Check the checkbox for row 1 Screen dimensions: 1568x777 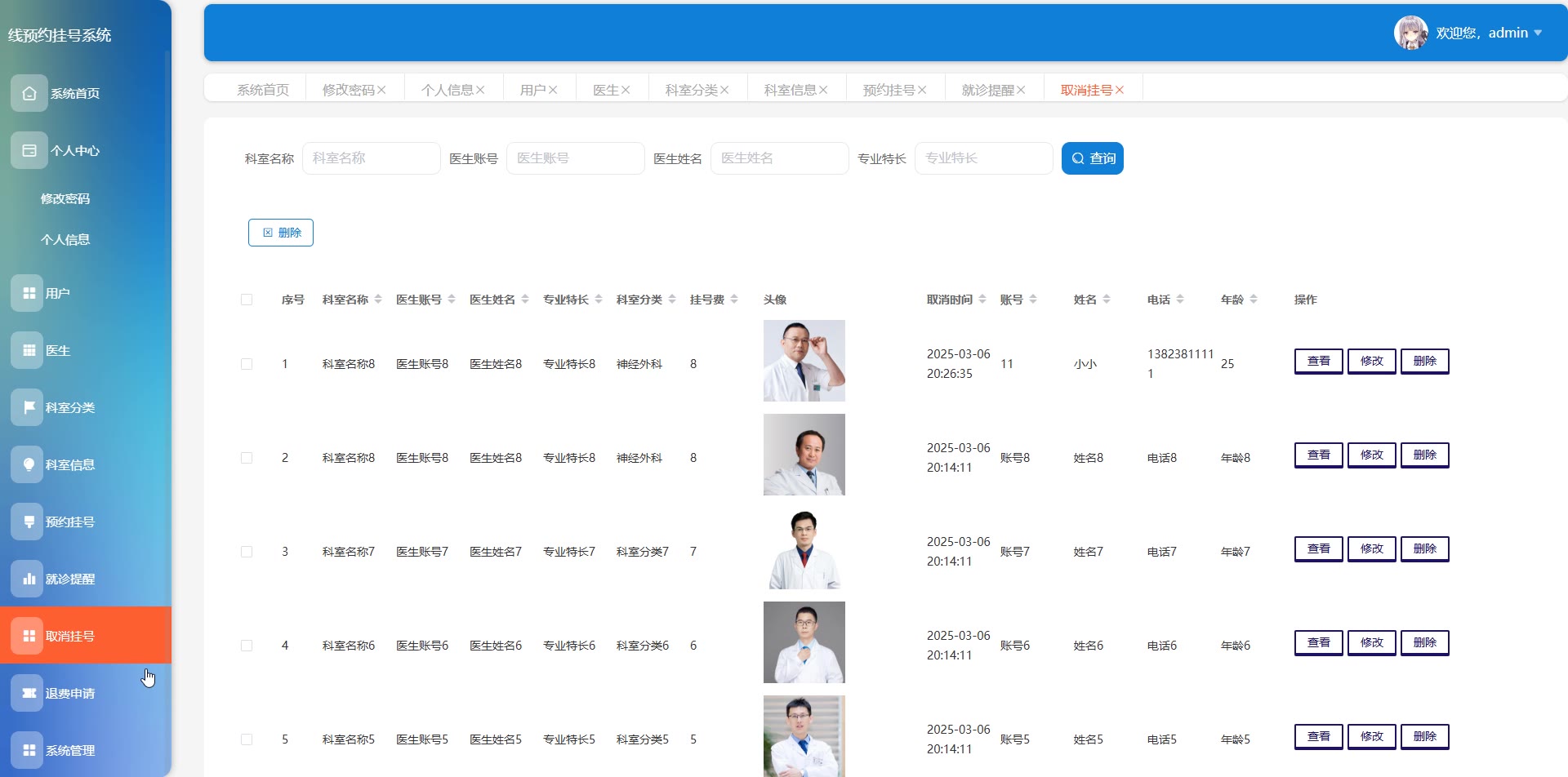tap(247, 364)
